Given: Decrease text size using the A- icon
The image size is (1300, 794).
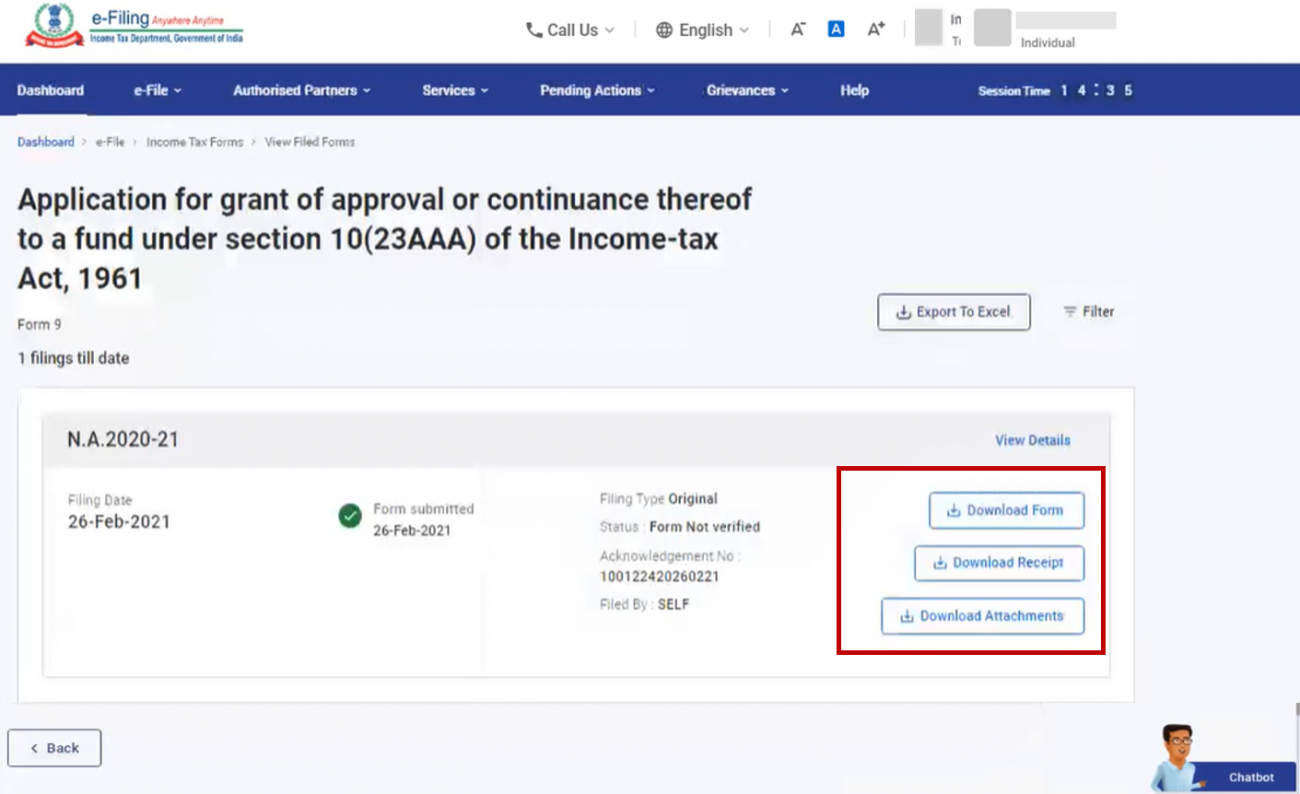Looking at the screenshot, I should click(797, 29).
